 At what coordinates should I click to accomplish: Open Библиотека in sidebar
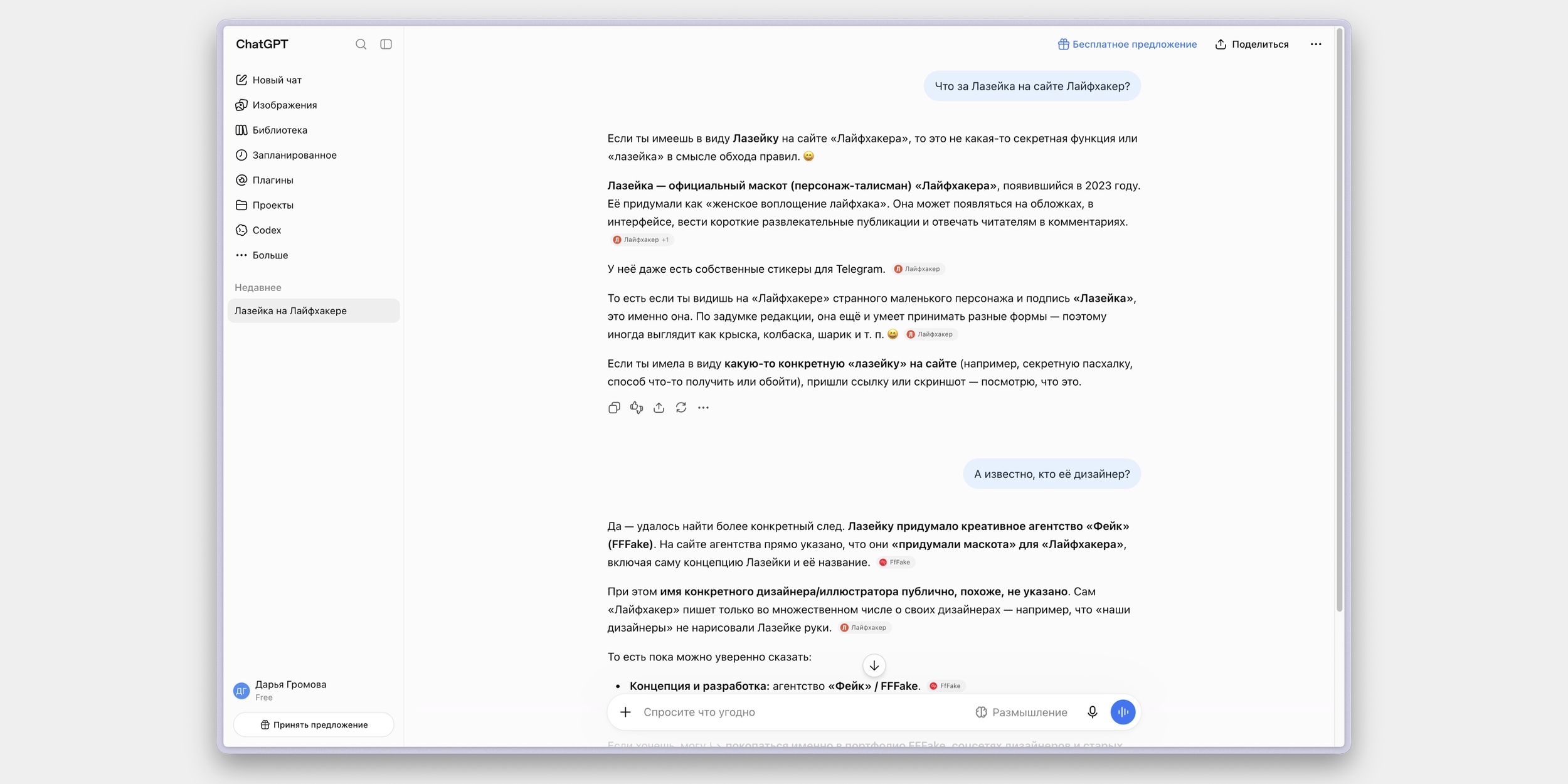313,130
